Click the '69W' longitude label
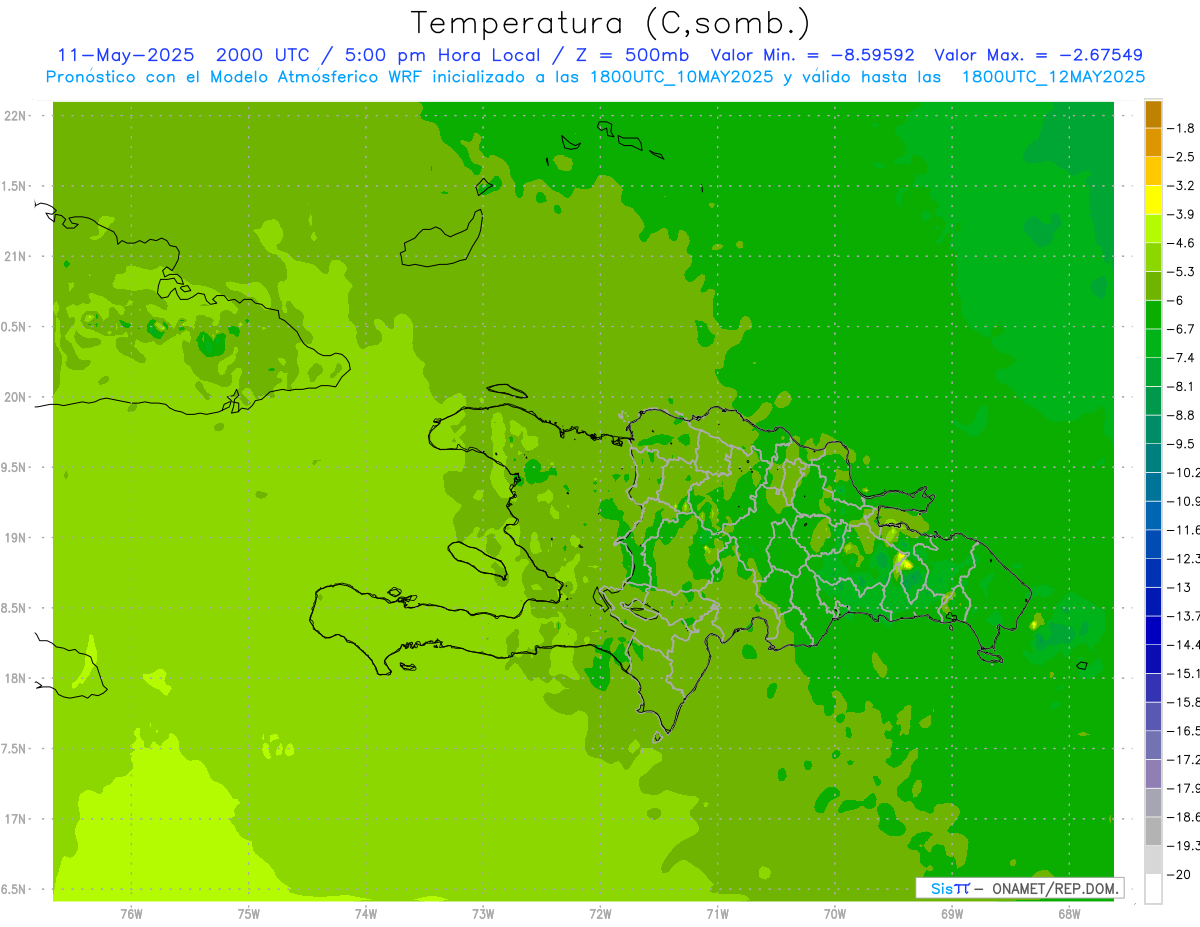1200x927 pixels. point(952,913)
